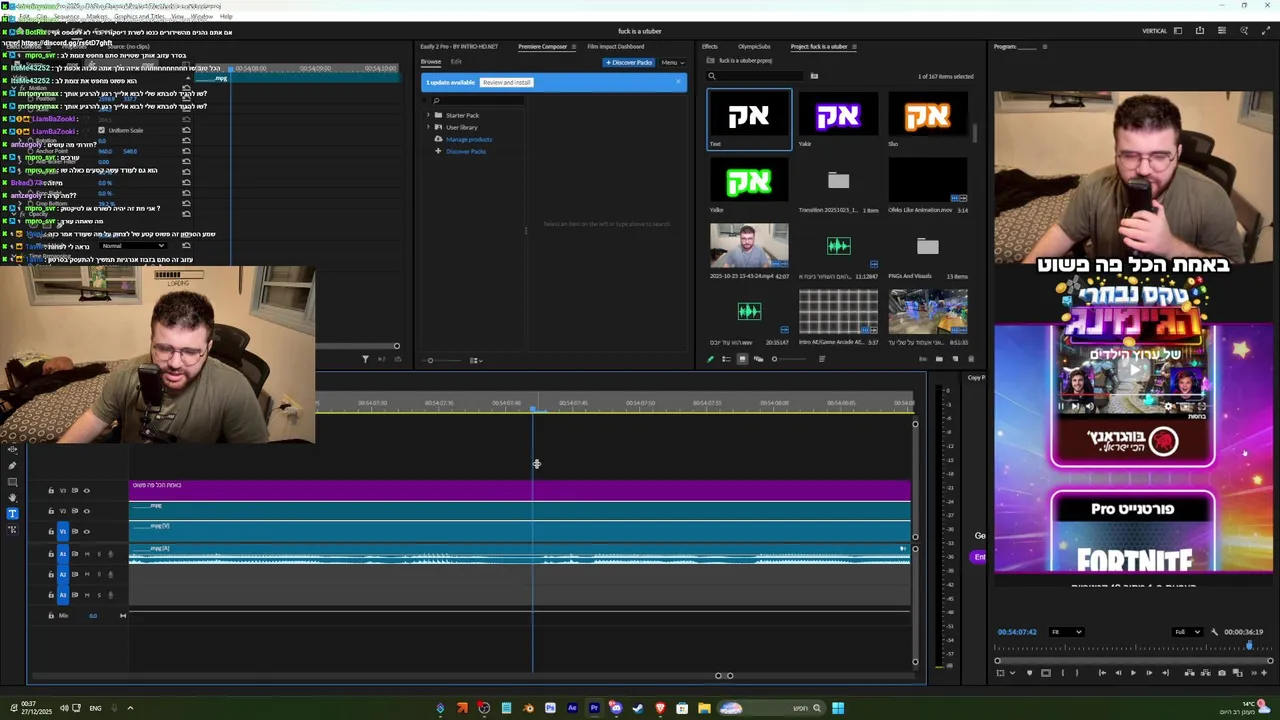Open the Fit zoom level dropdown

pyautogui.click(x=1065, y=632)
